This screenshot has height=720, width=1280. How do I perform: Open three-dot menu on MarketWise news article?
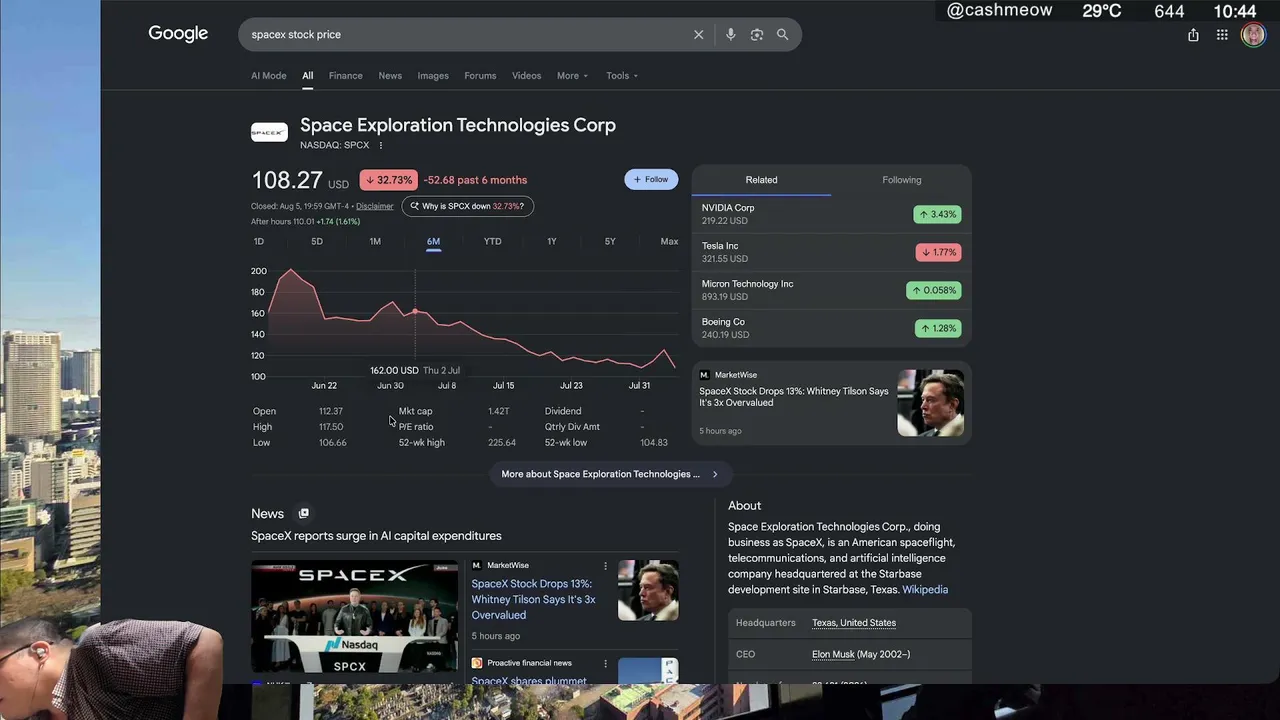(x=605, y=566)
